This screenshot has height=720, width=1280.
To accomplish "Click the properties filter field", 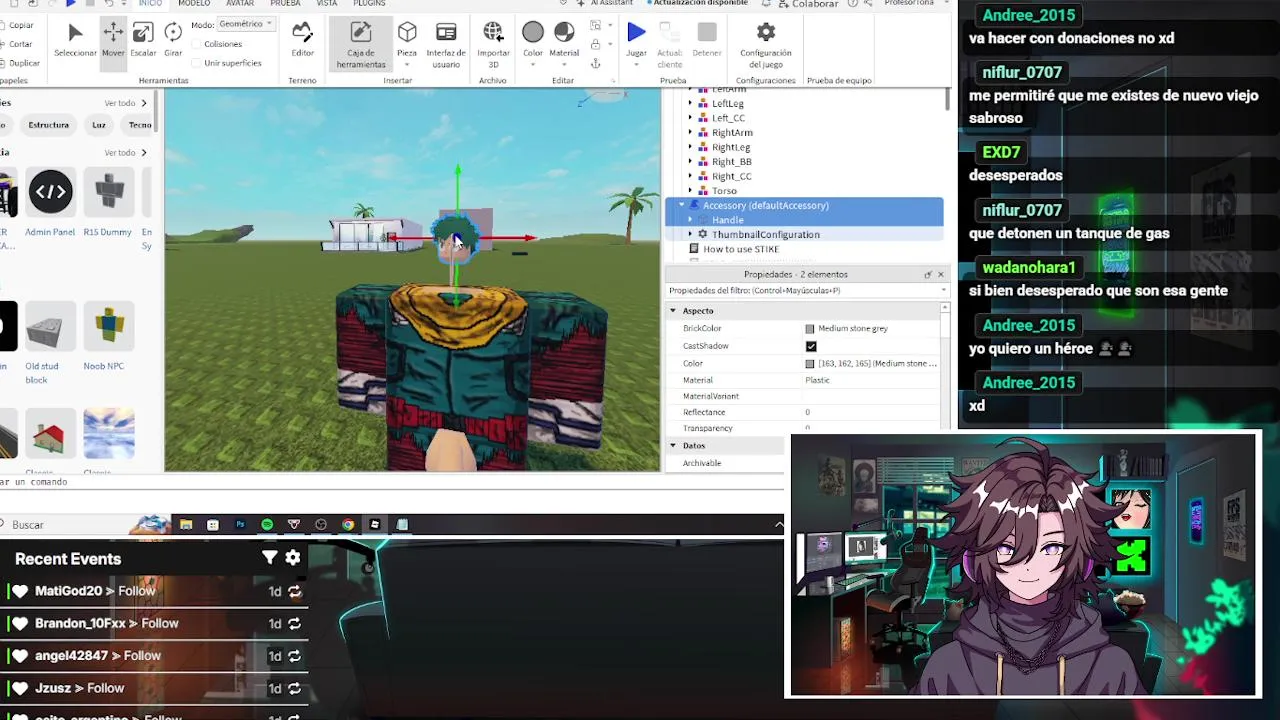I will pos(806,290).
